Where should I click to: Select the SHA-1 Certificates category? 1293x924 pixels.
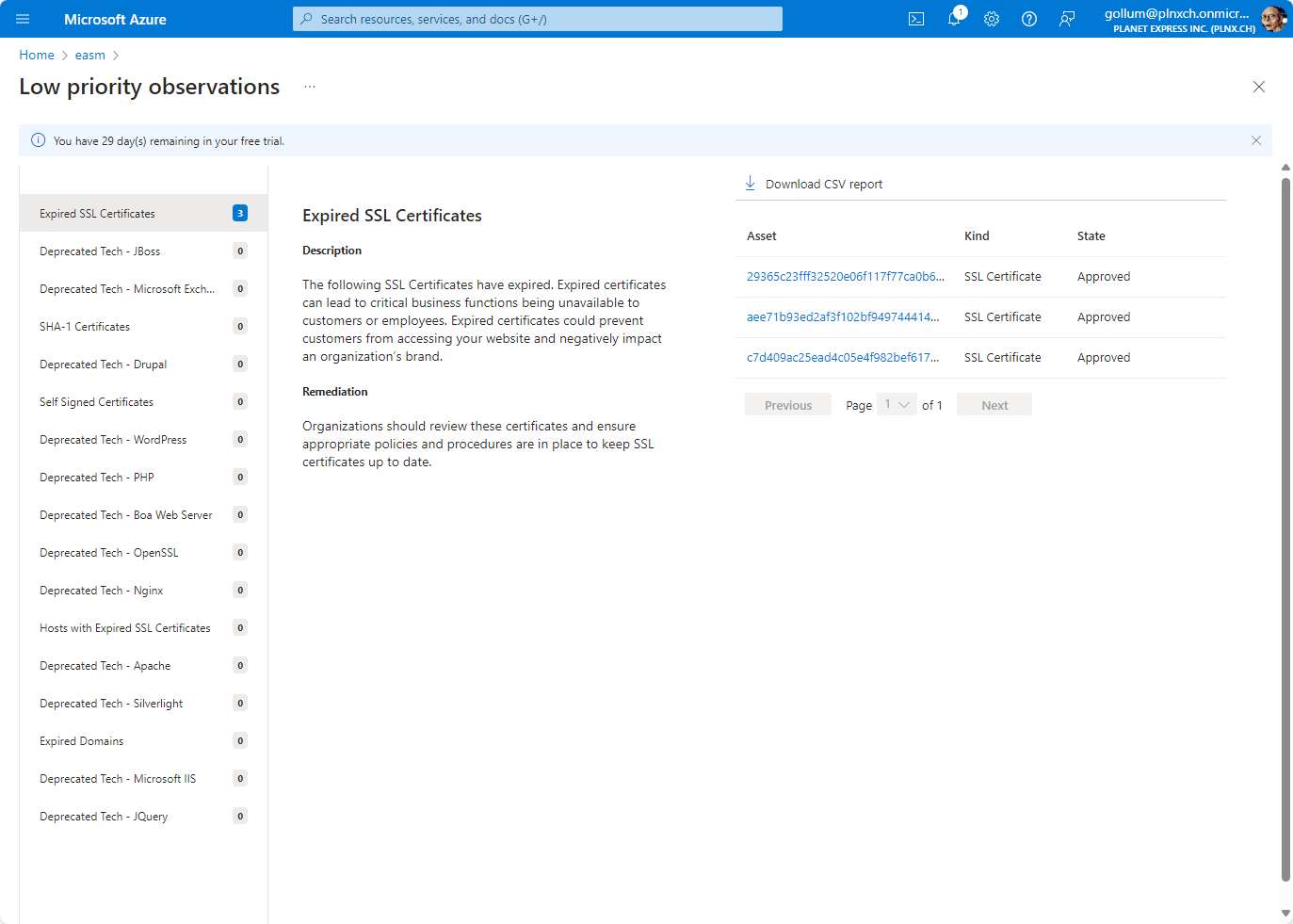(x=85, y=326)
